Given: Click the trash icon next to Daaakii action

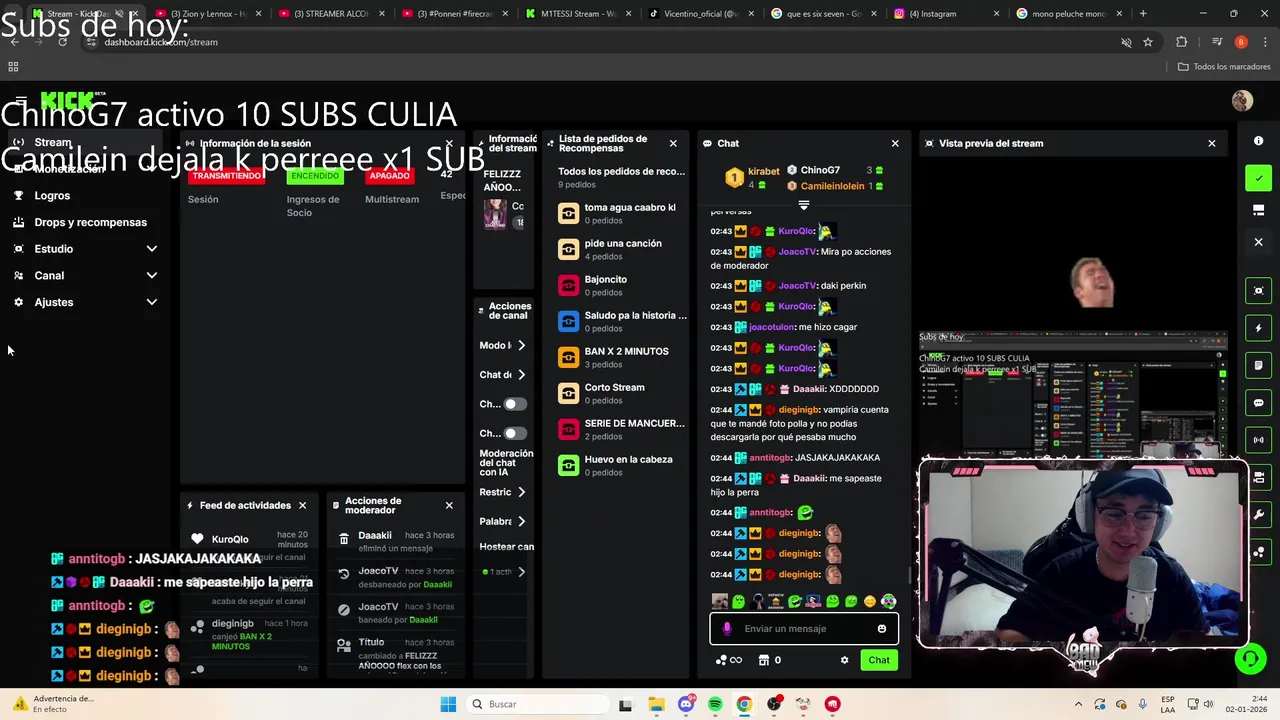Looking at the screenshot, I should pos(344,540).
